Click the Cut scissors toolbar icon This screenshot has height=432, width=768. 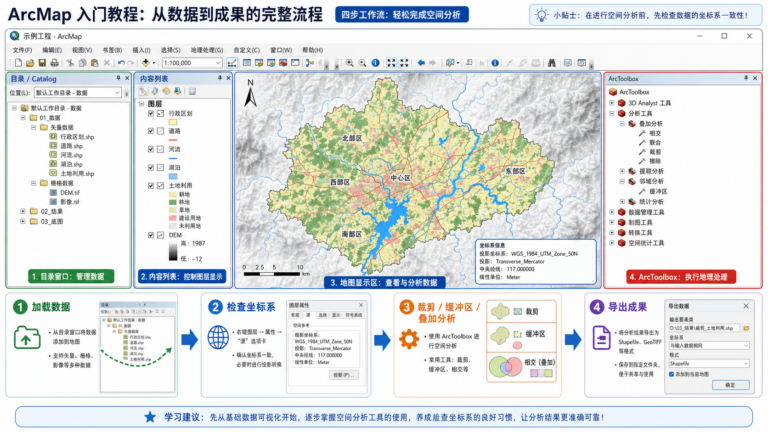point(70,63)
